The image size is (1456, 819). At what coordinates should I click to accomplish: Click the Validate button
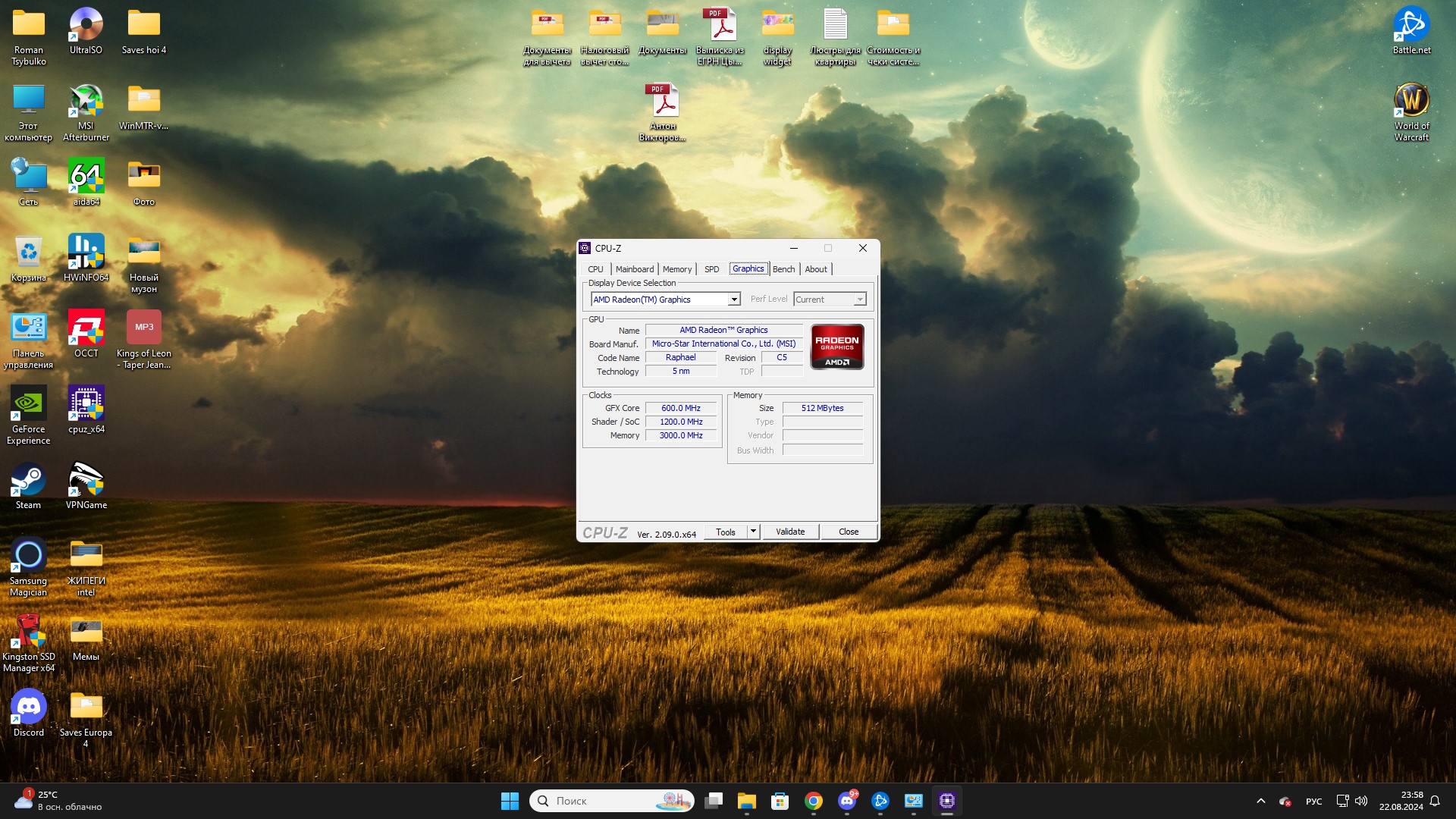(x=790, y=532)
